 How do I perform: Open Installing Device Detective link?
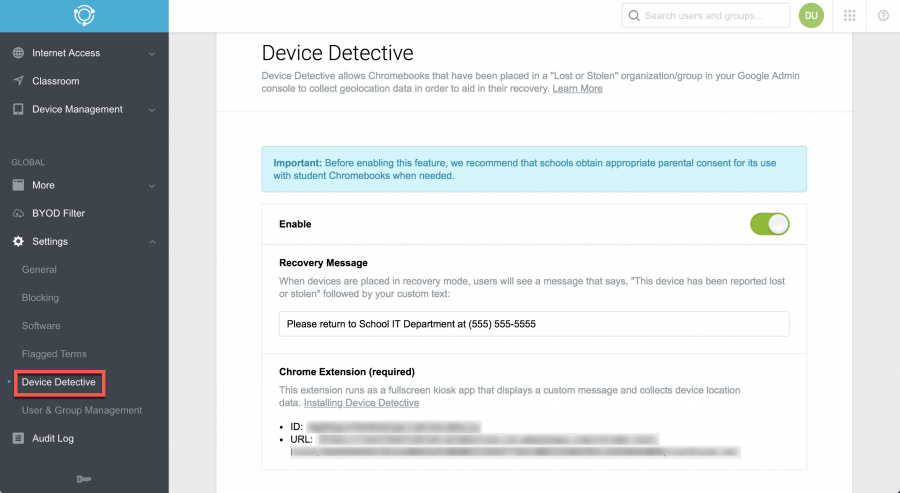click(x=361, y=403)
